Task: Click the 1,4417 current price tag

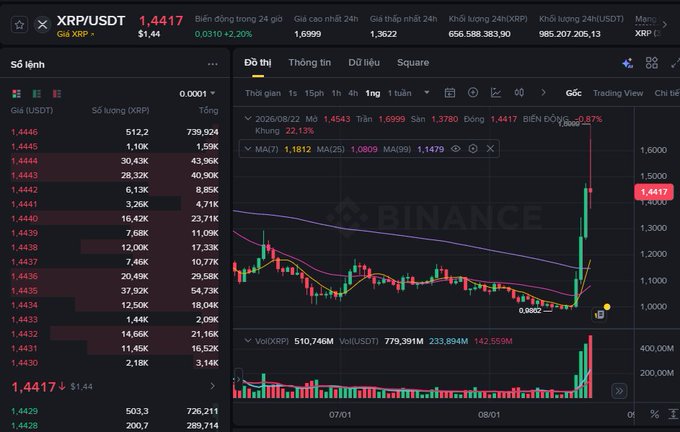Action: [654, 192]
